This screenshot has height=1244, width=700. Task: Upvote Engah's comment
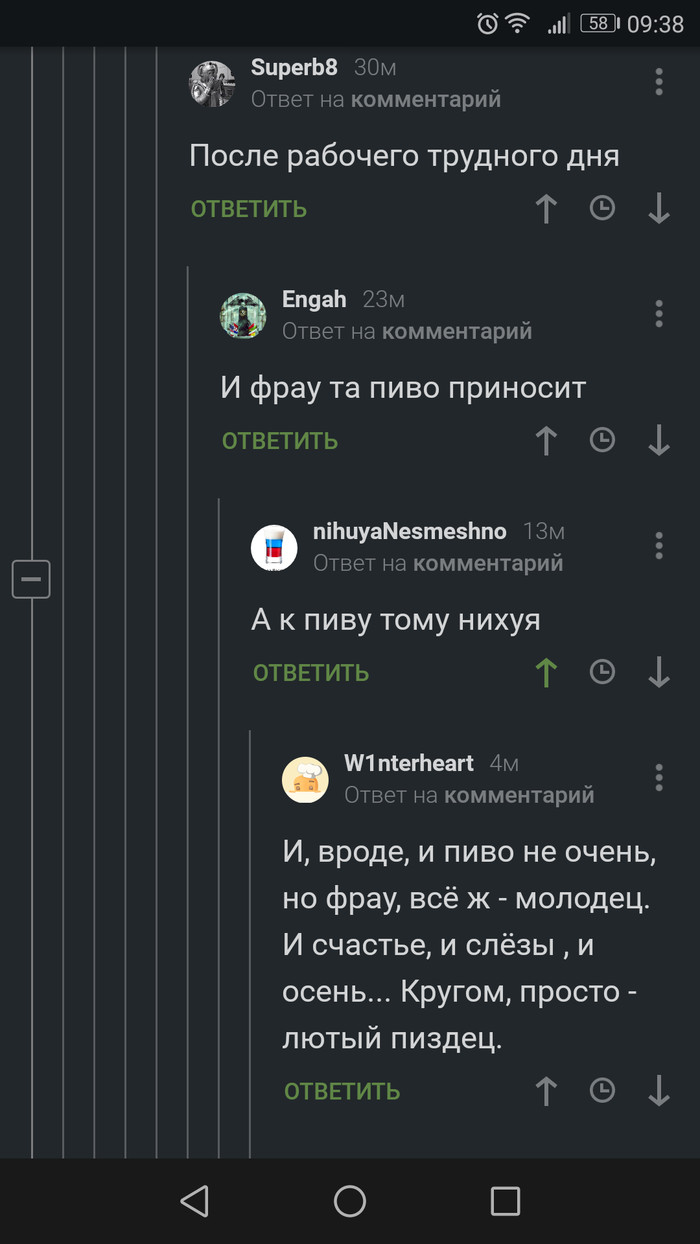point(546,441)
